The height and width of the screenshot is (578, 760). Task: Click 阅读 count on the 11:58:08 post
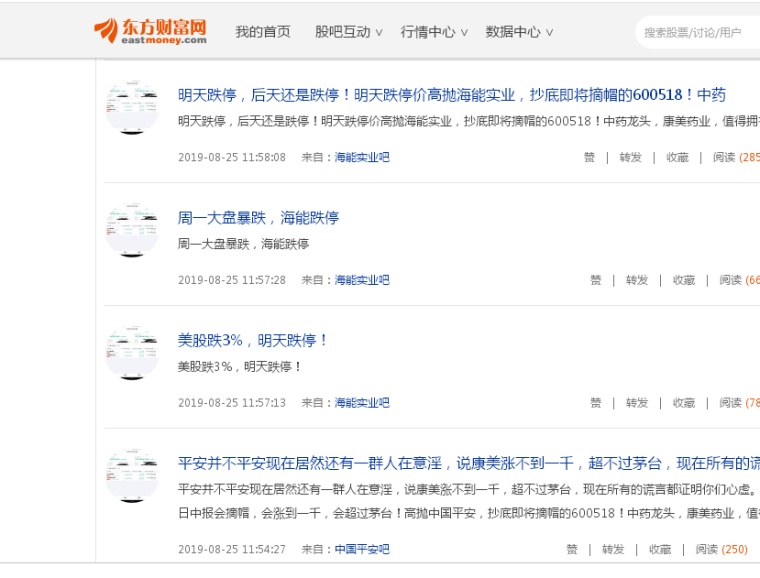(x=736, y=157)
